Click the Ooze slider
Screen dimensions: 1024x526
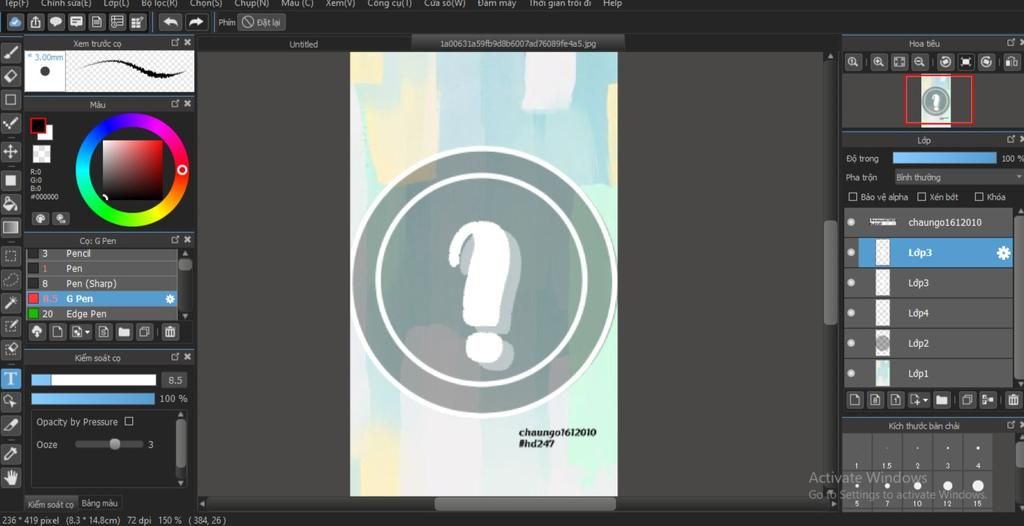109,444
